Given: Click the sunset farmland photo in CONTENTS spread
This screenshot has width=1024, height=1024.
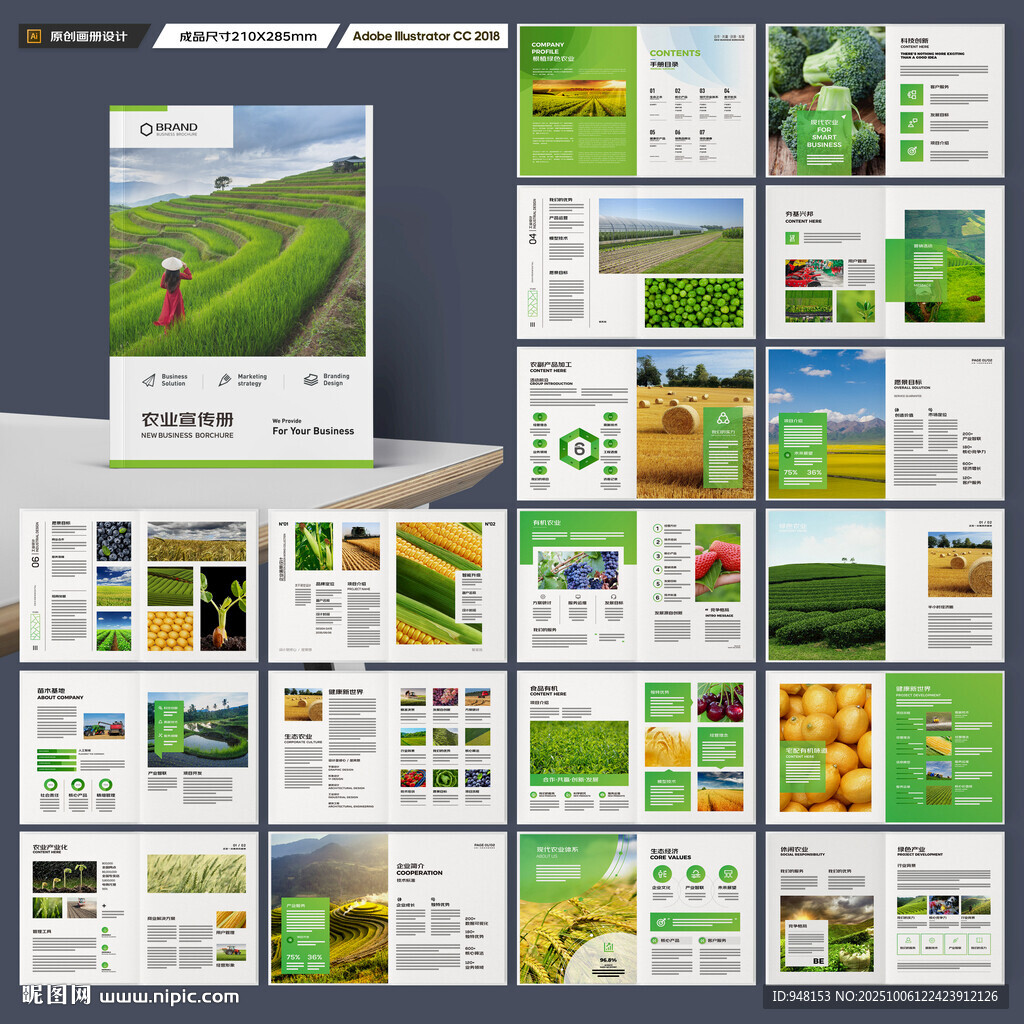Looking at the screenshot, I should click(579, 99).
